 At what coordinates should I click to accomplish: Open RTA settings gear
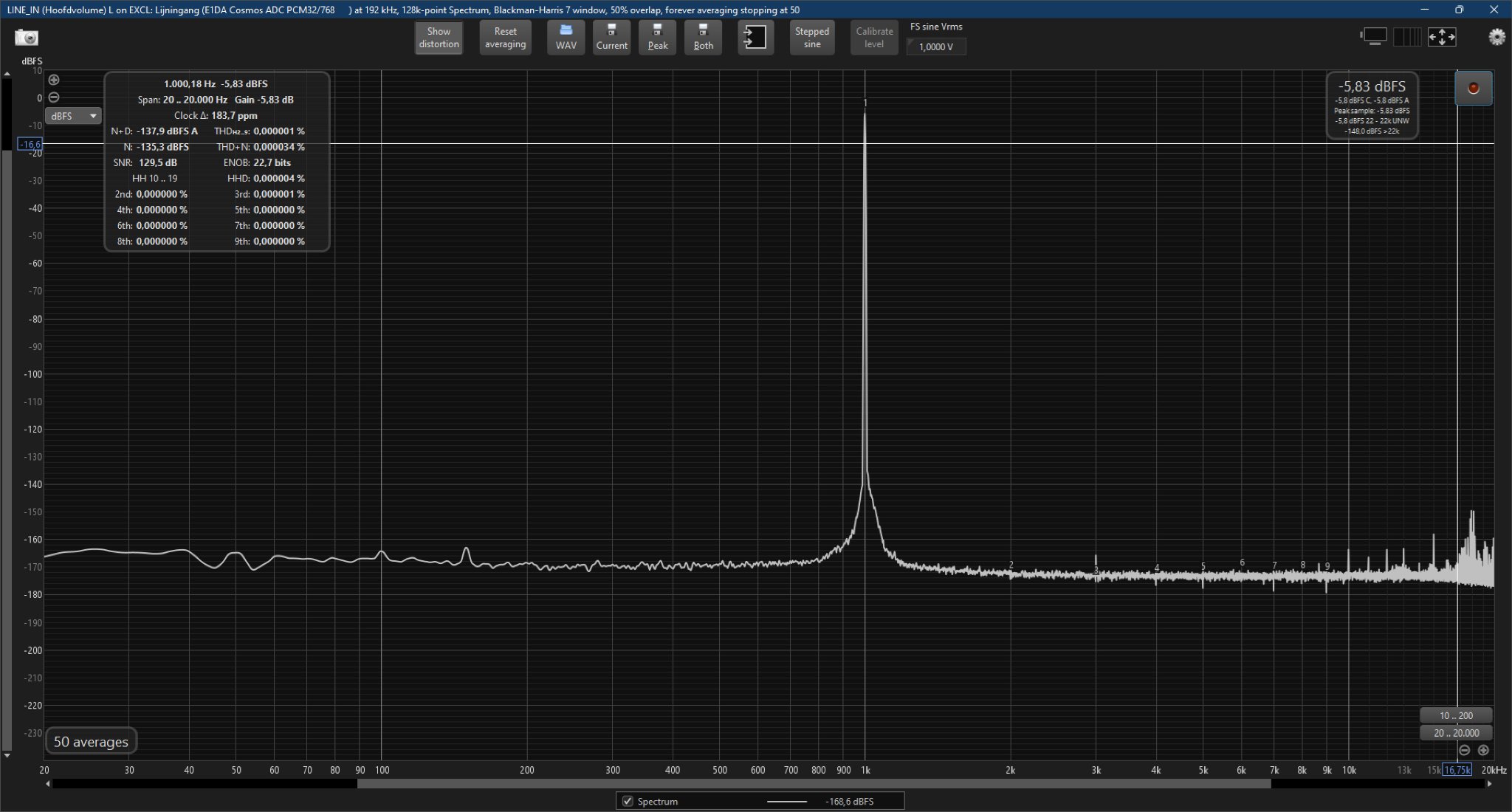[x=1496, y=37]
